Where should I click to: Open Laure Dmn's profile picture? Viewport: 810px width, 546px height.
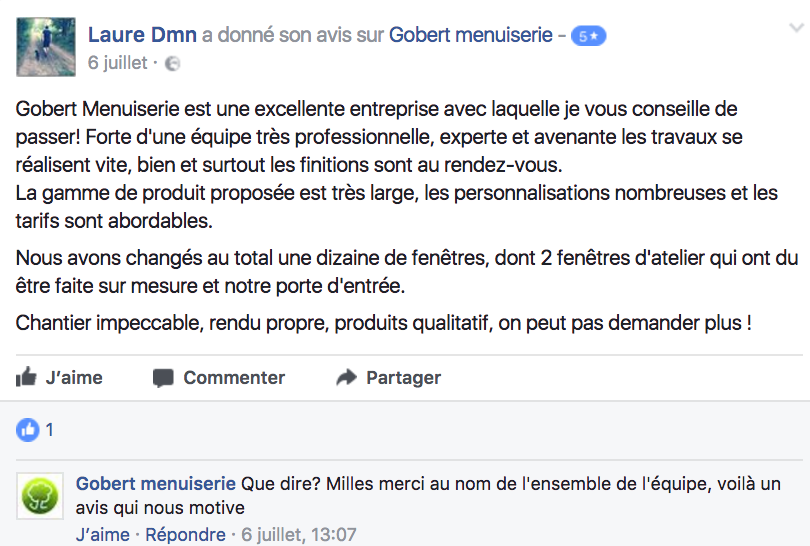(x=45, y=47)
